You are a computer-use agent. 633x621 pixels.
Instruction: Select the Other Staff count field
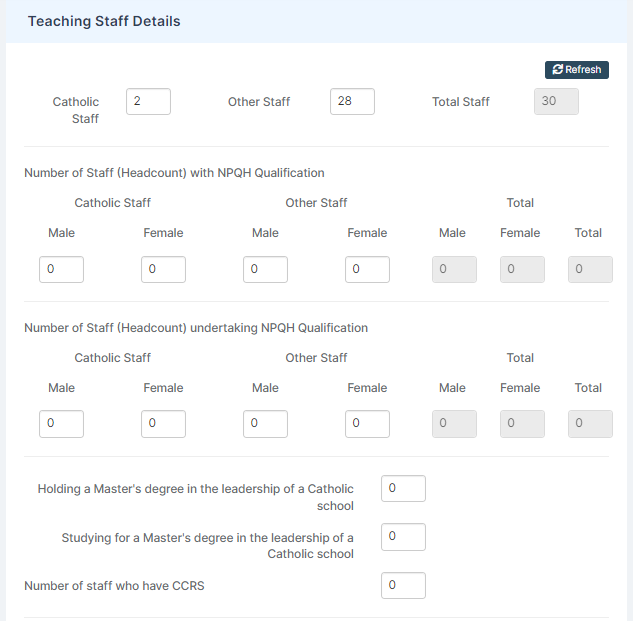(x=352, y=101)
